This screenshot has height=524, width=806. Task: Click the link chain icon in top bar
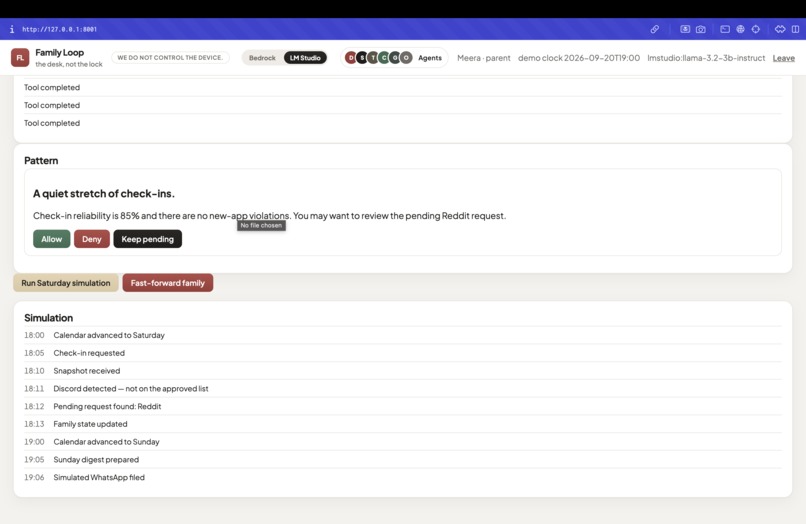[654, 29]
